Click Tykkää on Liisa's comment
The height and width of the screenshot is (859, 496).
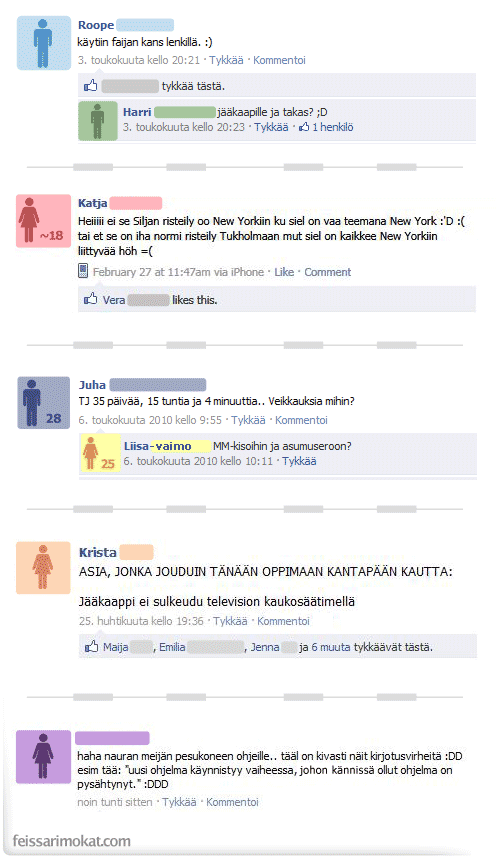(299, 461)
